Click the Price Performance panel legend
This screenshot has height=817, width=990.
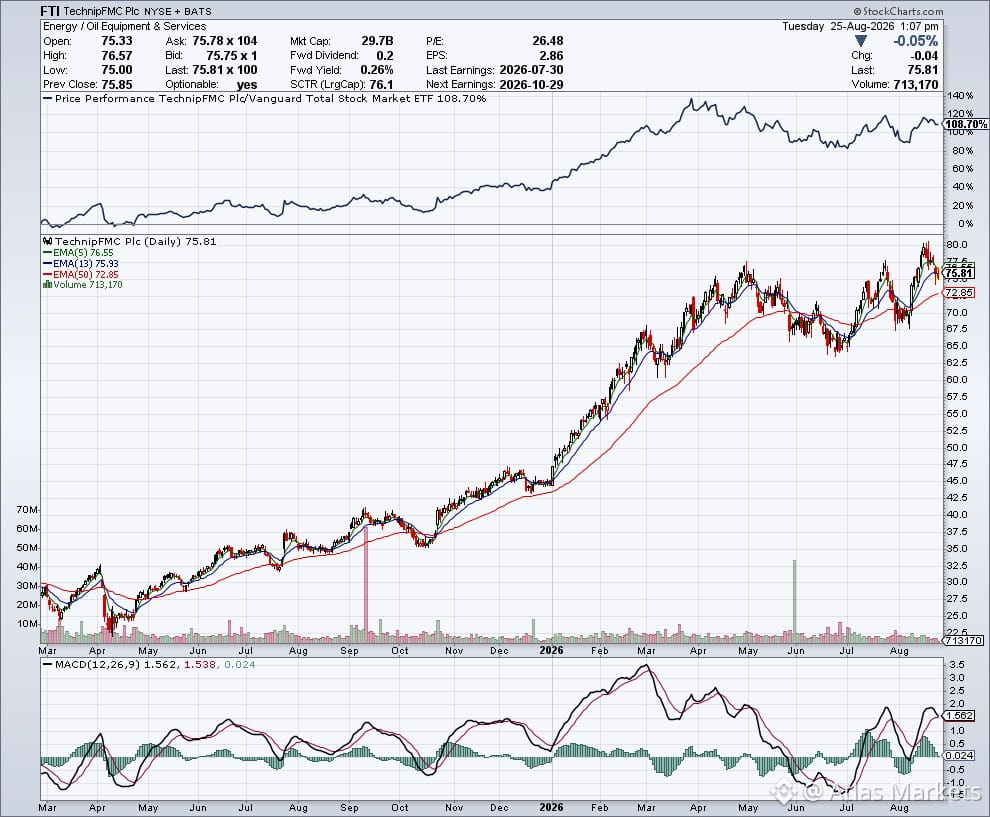265,99
